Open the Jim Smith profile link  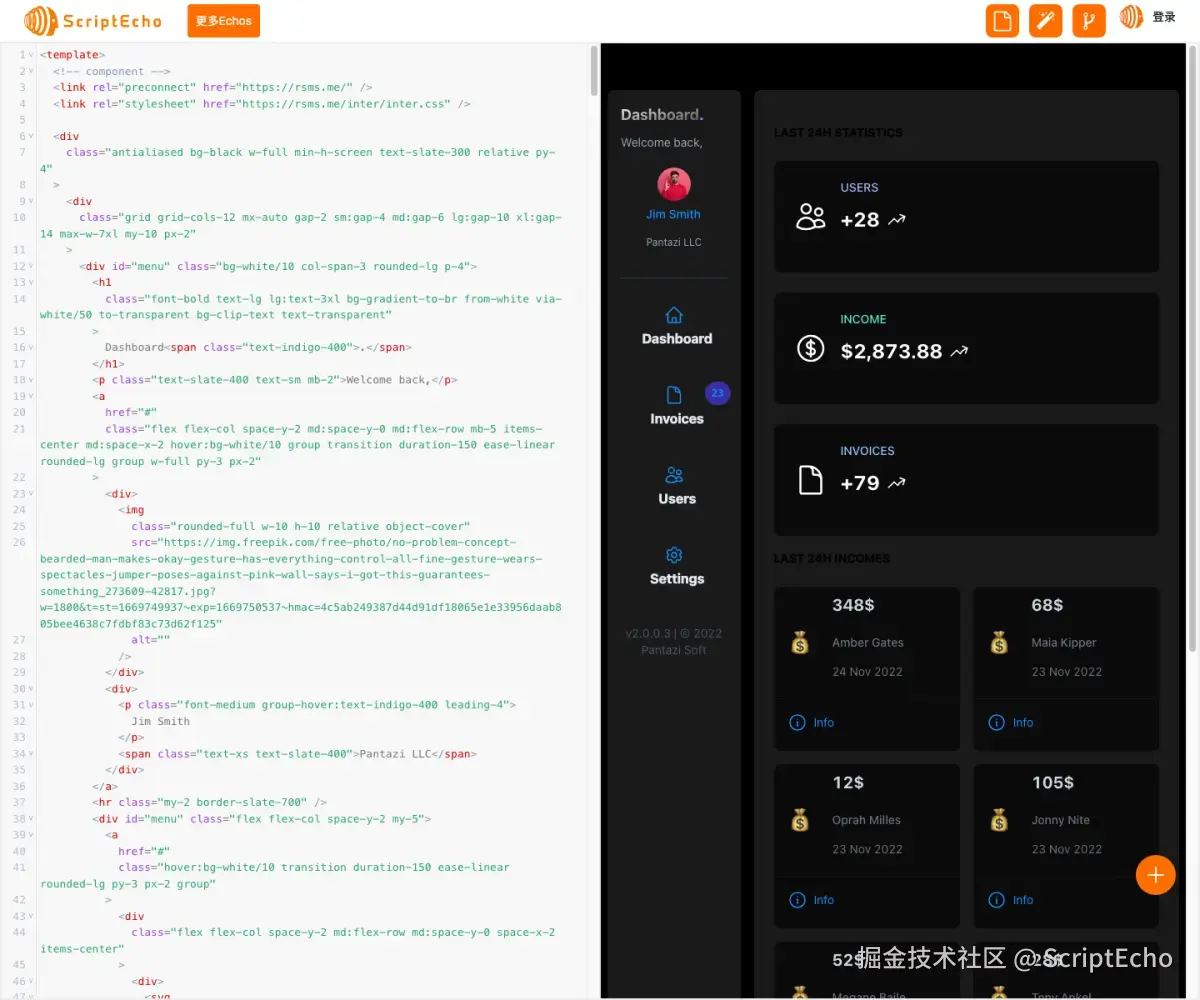674,214
